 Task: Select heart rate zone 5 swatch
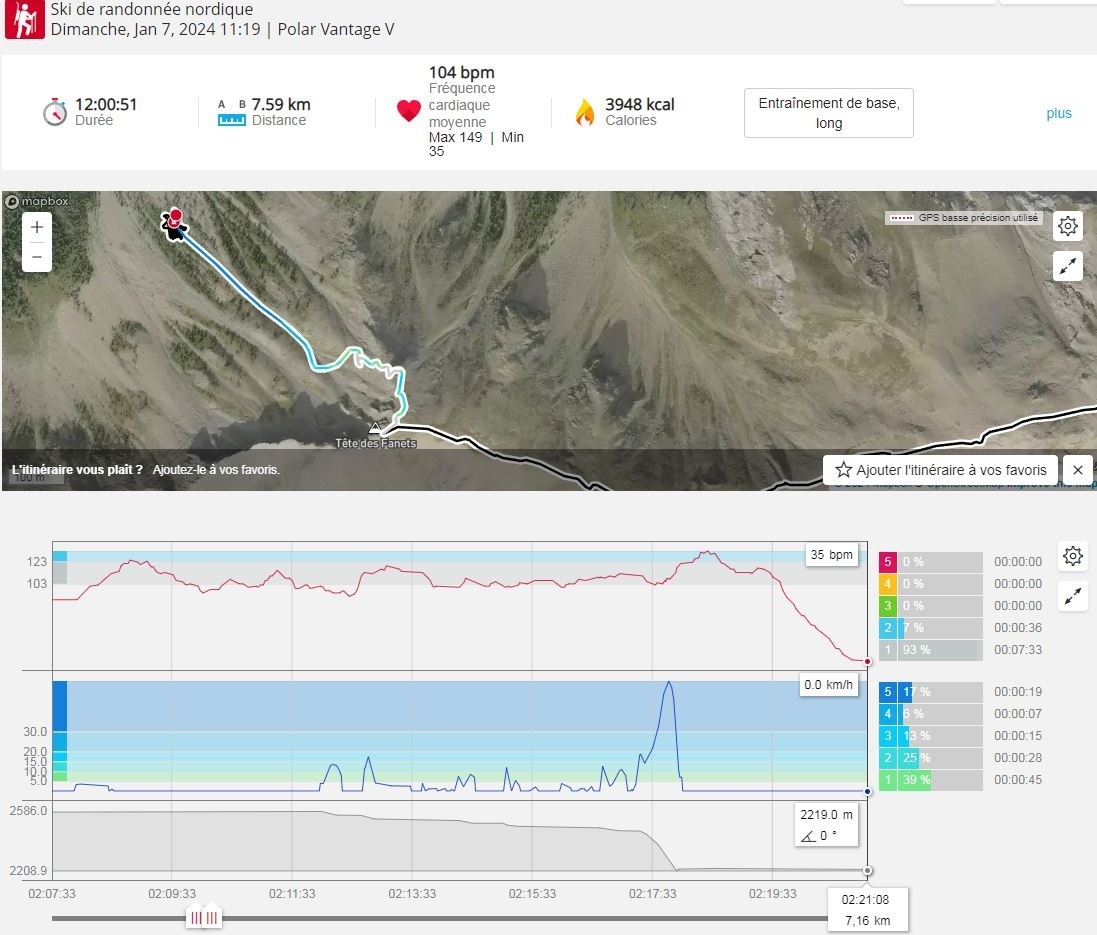(887, 562)
